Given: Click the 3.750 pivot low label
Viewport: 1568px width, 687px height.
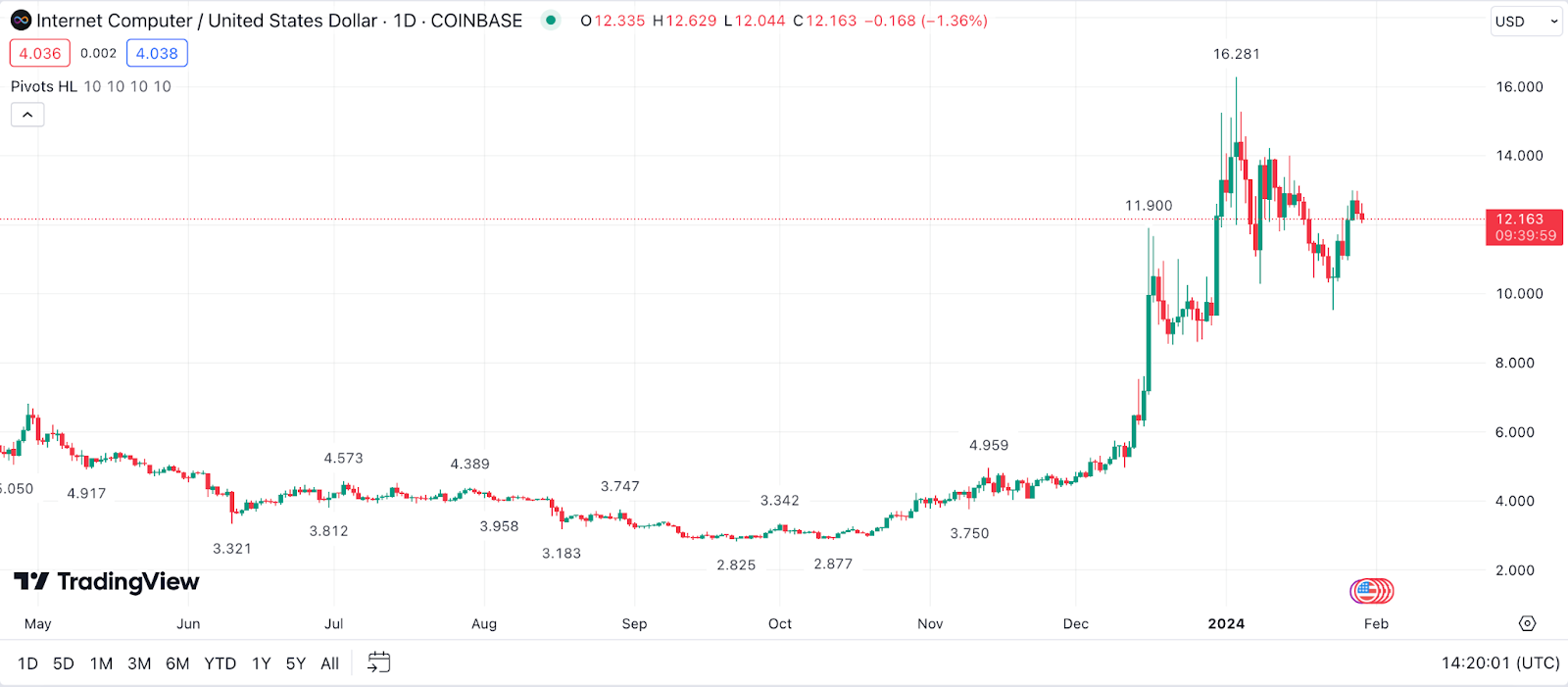Looking at the screenshot, I should [969, 534].
